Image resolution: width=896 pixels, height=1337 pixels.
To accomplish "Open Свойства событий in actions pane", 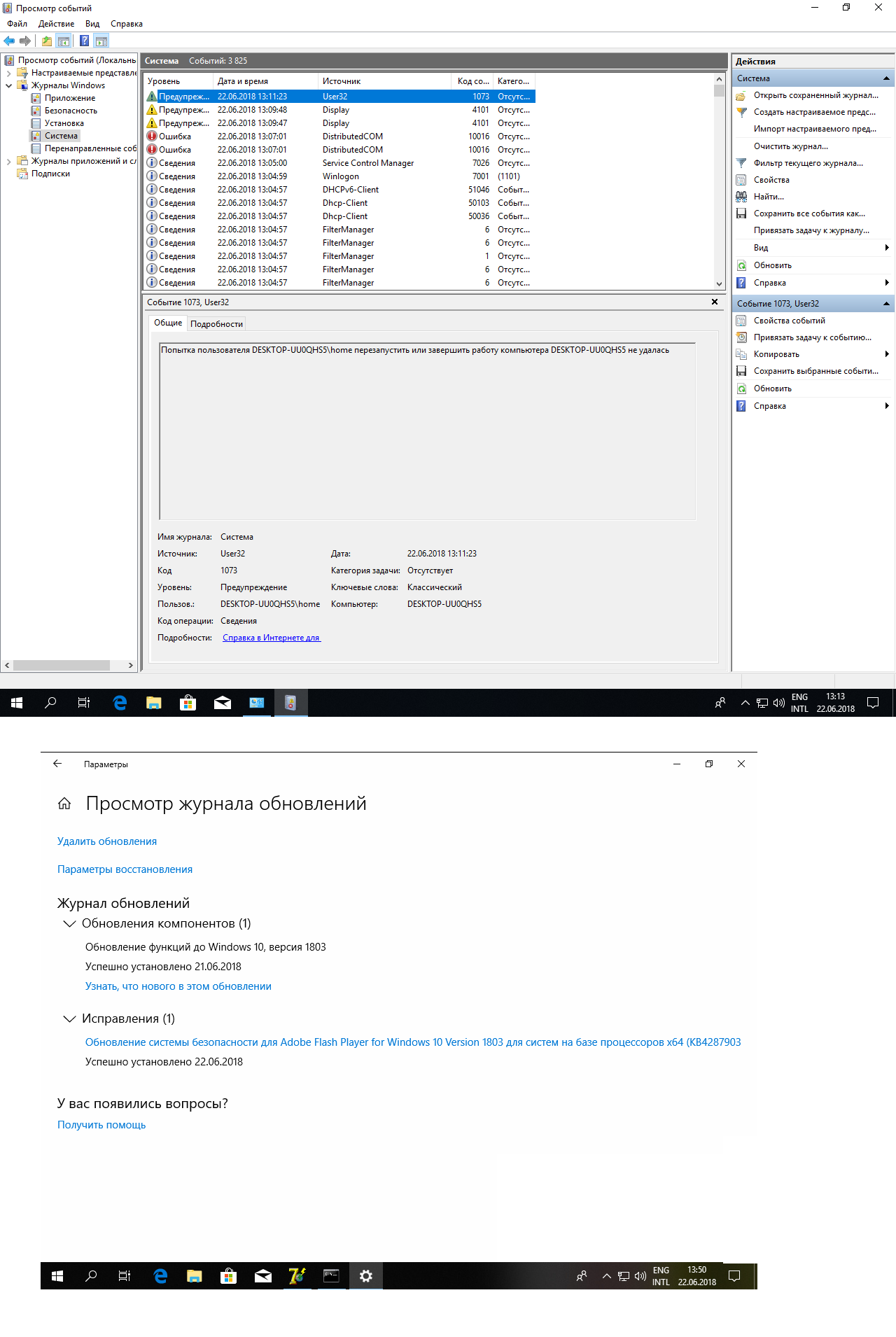I will pyautogui.click(x=789, y=321).
